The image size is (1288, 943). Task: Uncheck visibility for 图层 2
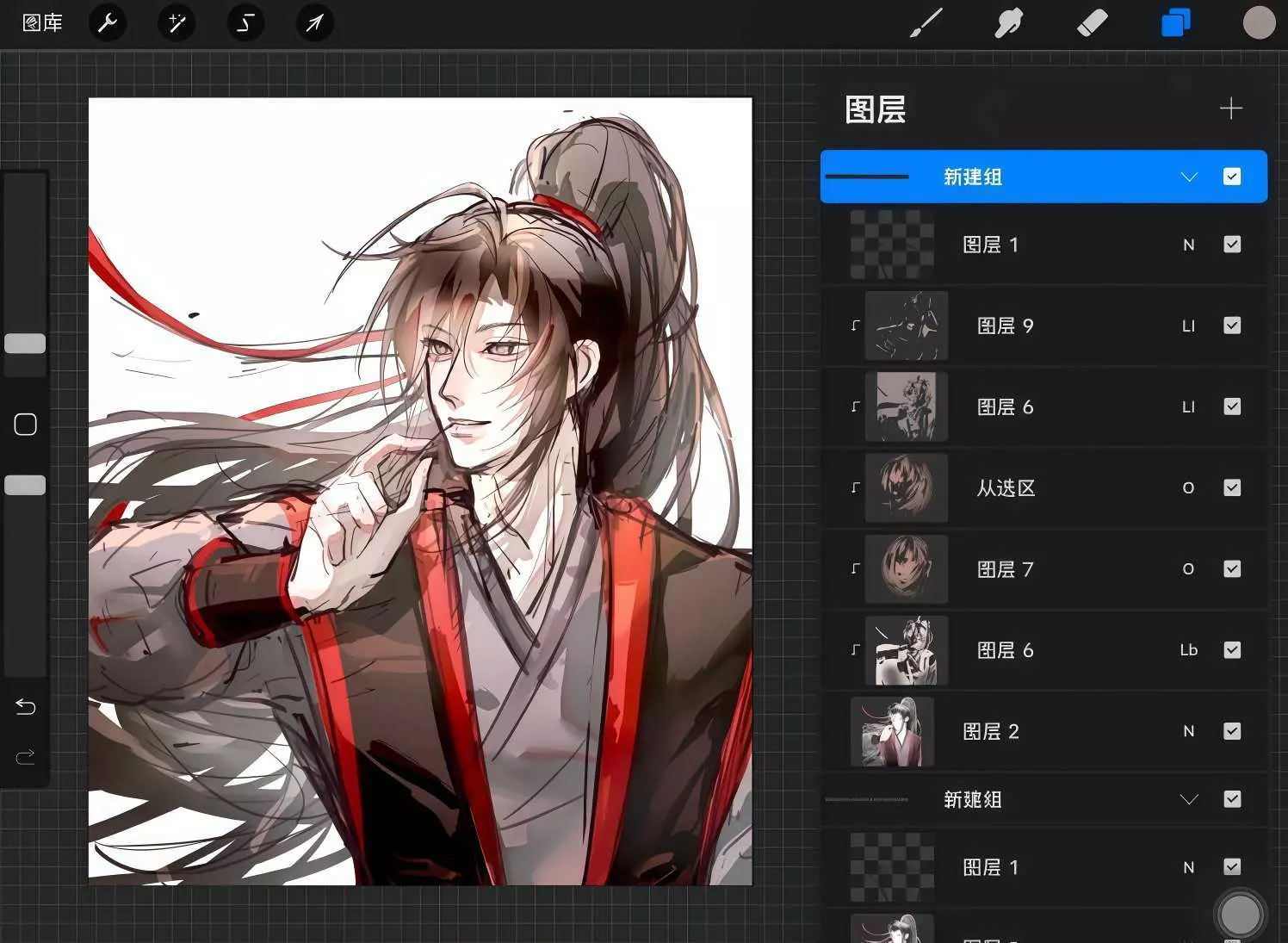pyautogui.click(x=1232, y=731)
